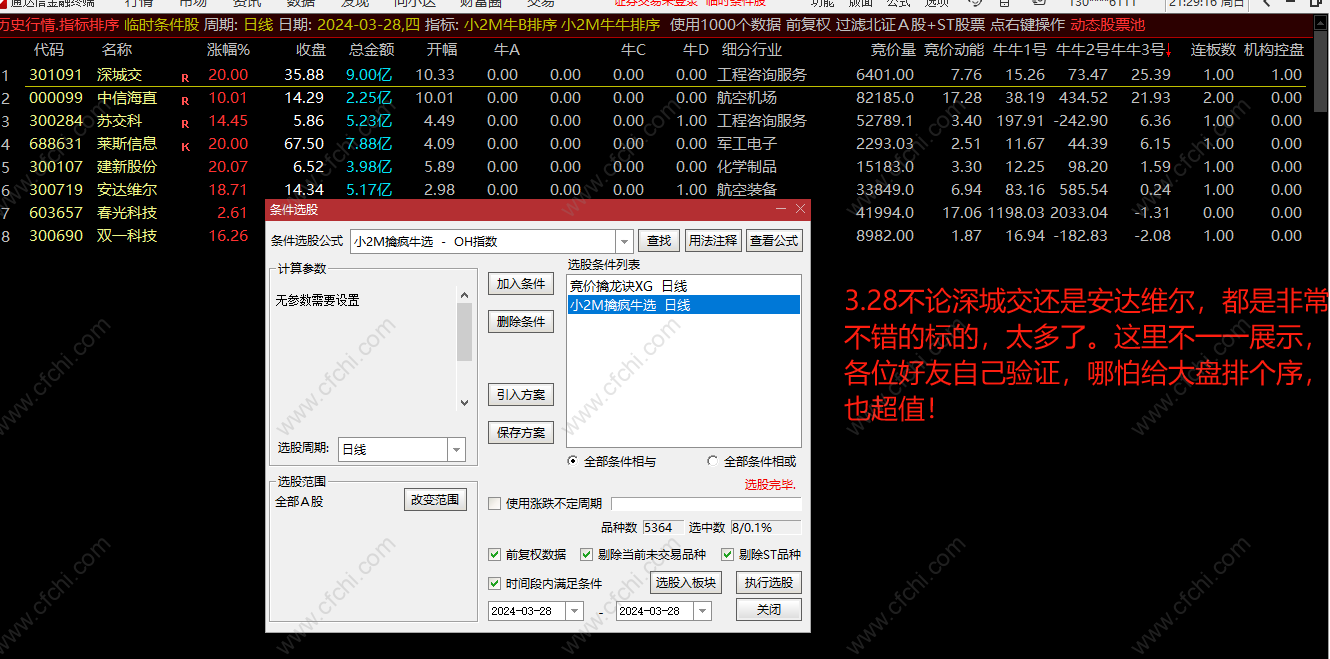Sort by the 竞价动能 column header
The width and height of the screenshot is (1330, 659).
[954, 50]
